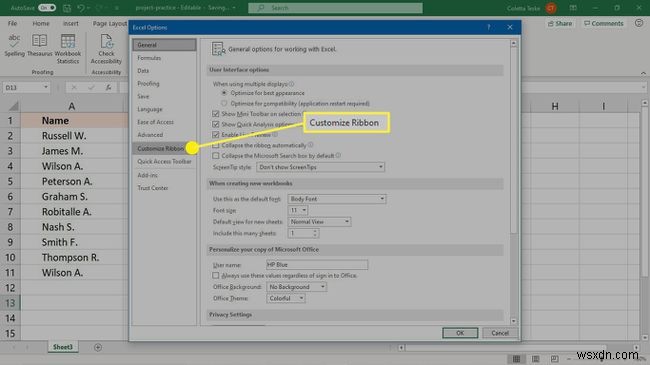Open the Spelling check tool

(x=15, y=46)
